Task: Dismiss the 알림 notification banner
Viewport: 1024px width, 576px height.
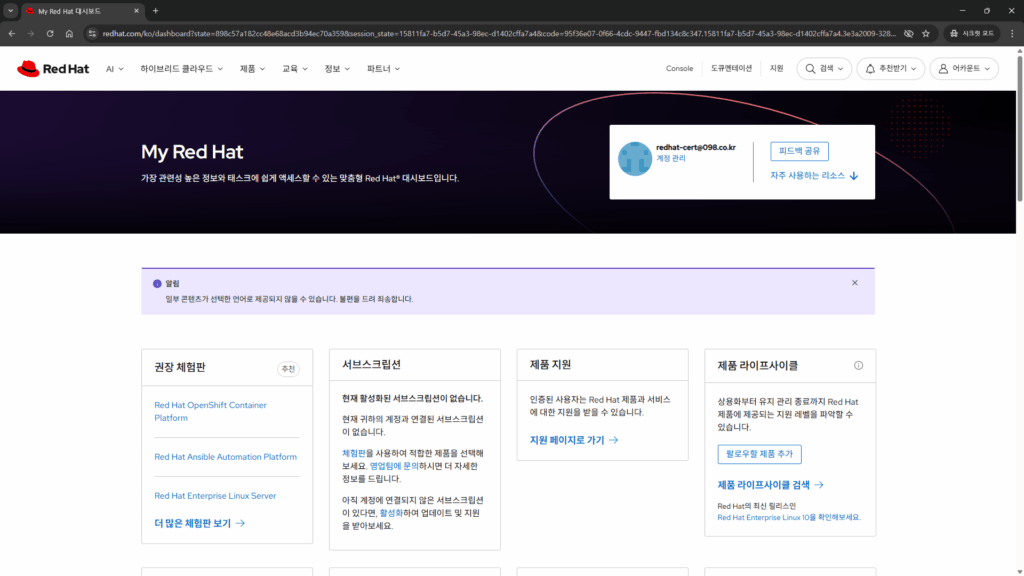Action: [x=854, y=283]
